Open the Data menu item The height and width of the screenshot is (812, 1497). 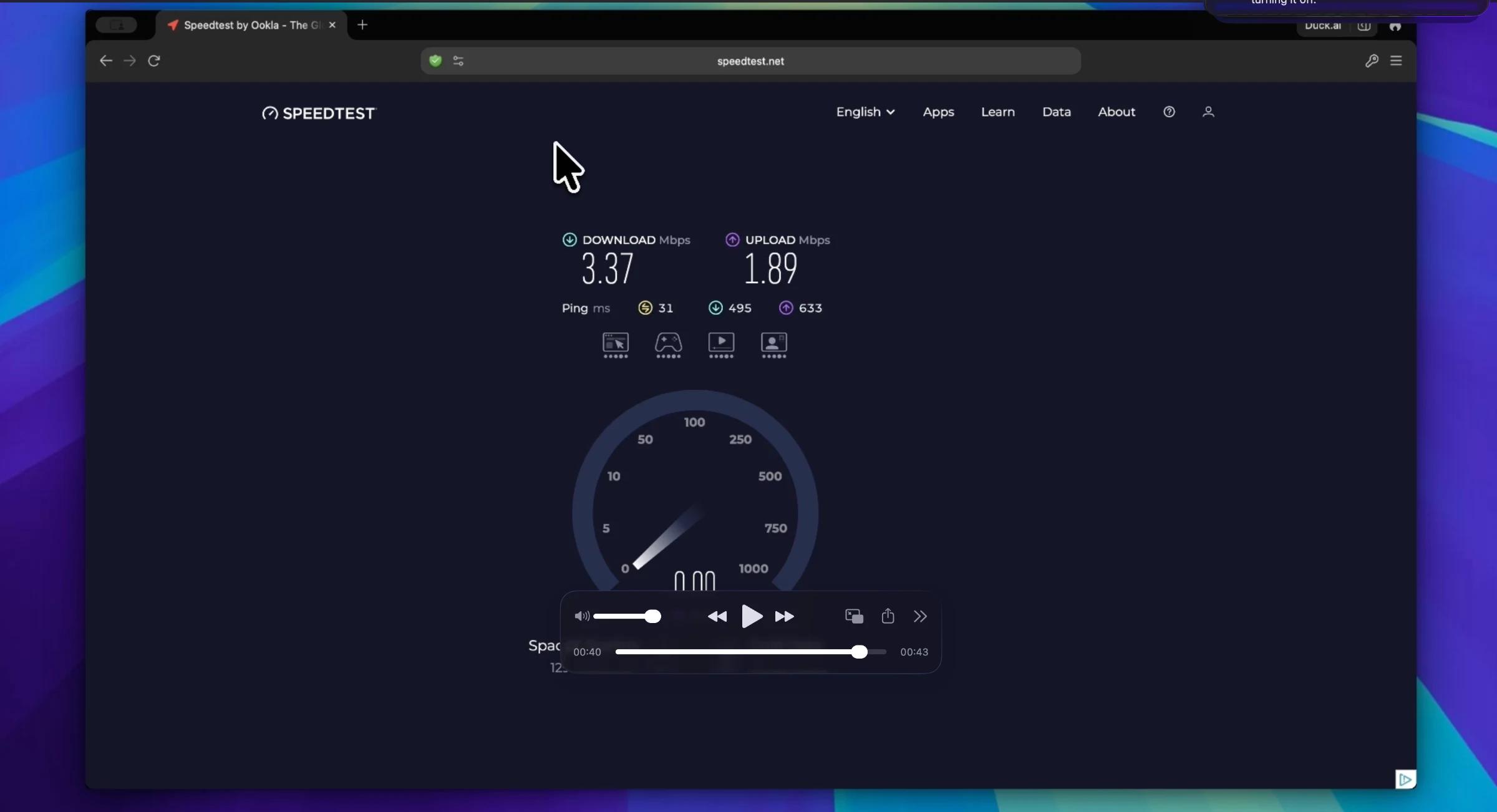pyautogui.click(x=1056, y=112)
